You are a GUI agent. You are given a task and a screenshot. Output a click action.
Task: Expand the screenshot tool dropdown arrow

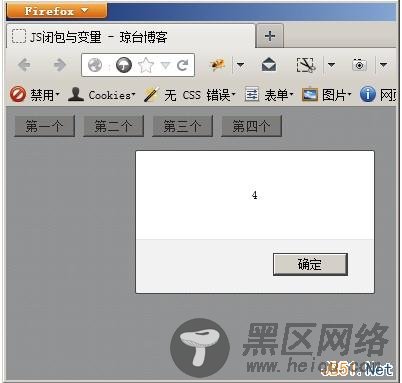point(331,65)
